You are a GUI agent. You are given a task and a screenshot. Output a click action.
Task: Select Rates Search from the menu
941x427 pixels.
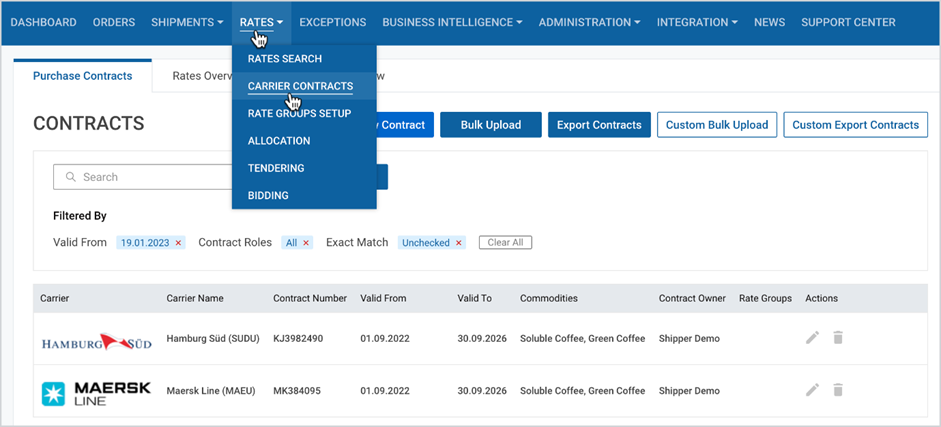tap(304, 59)
